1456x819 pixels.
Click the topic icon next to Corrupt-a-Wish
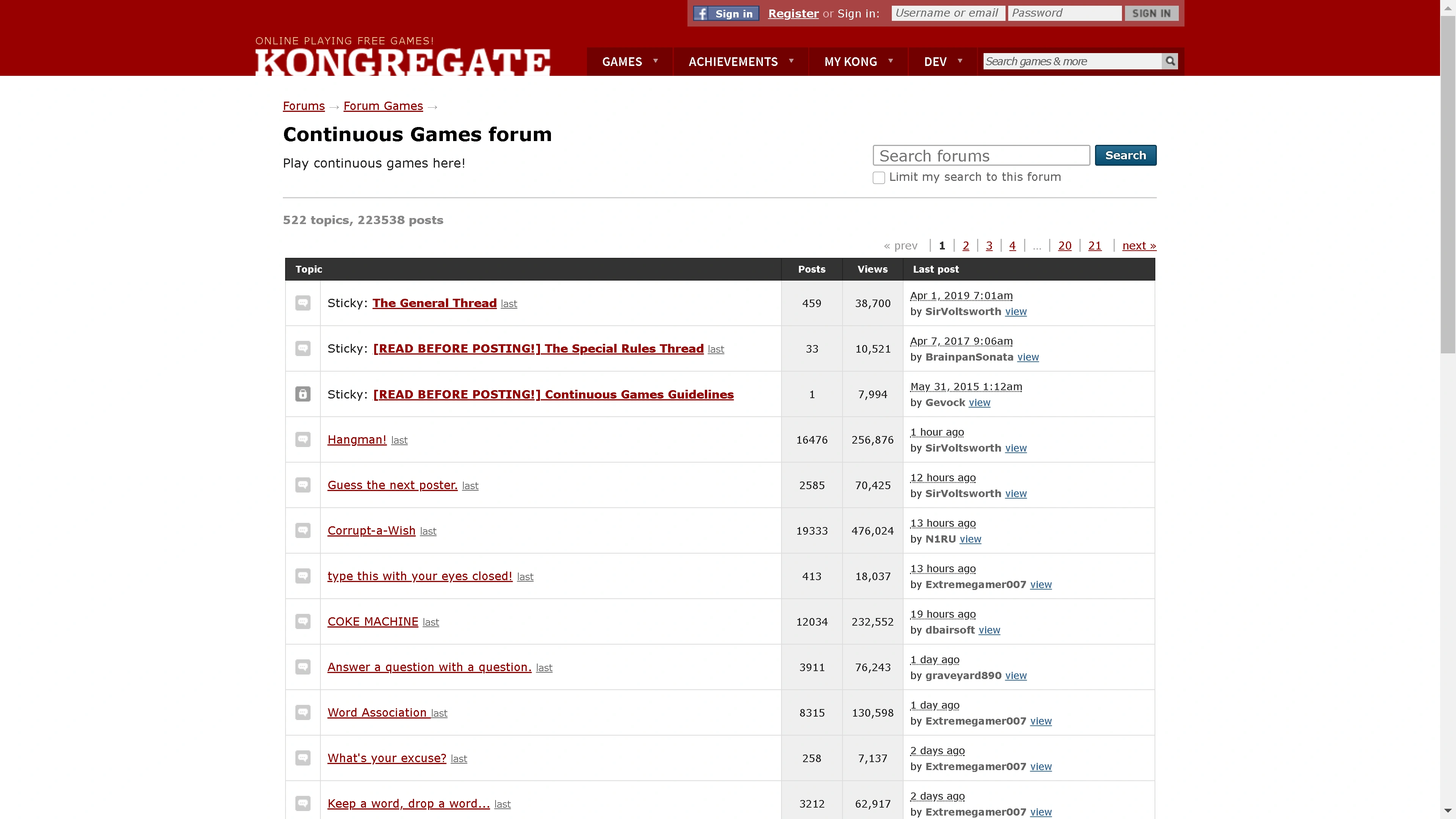click(x=303, y=530)
